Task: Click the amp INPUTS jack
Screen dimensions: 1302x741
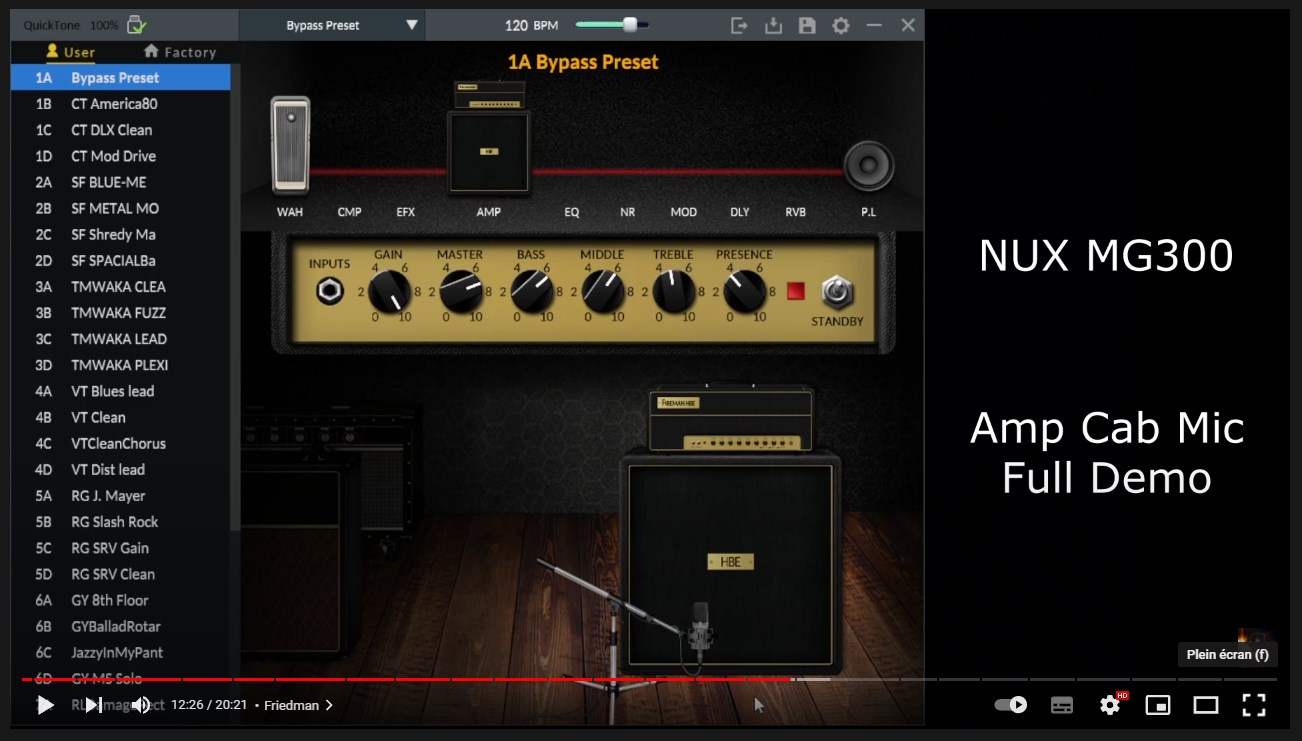Action: (328, 291)
